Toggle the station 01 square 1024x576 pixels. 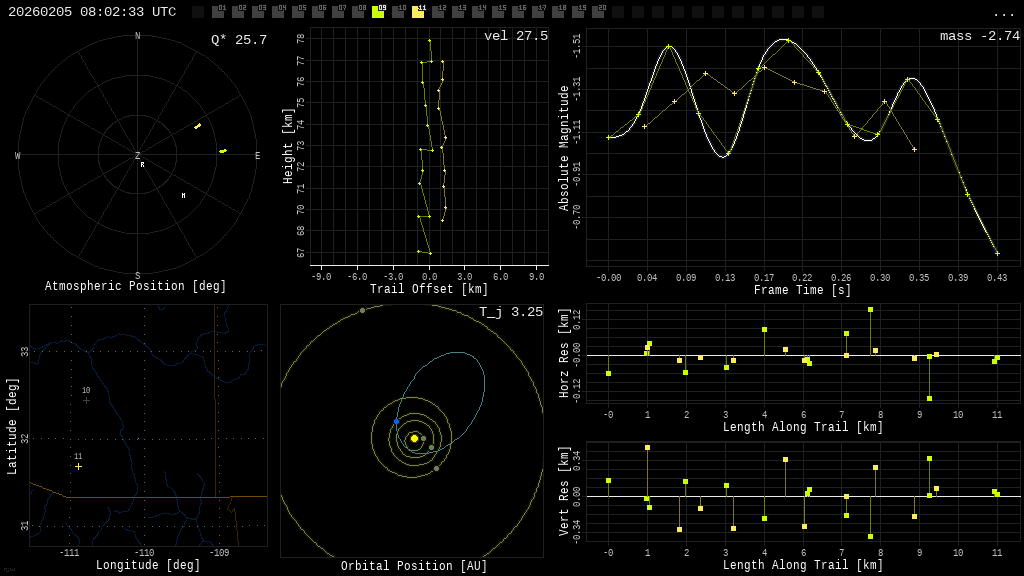218,12
